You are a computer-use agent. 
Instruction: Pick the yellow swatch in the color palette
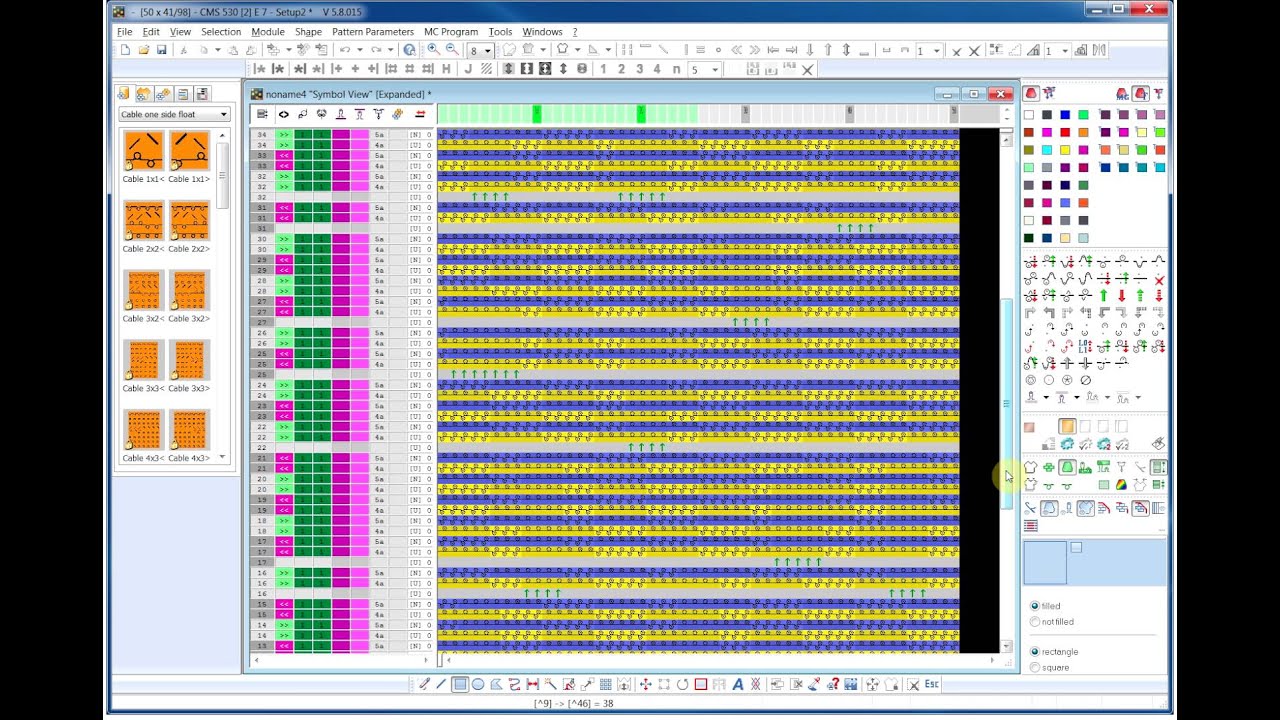click(1066, 150)
